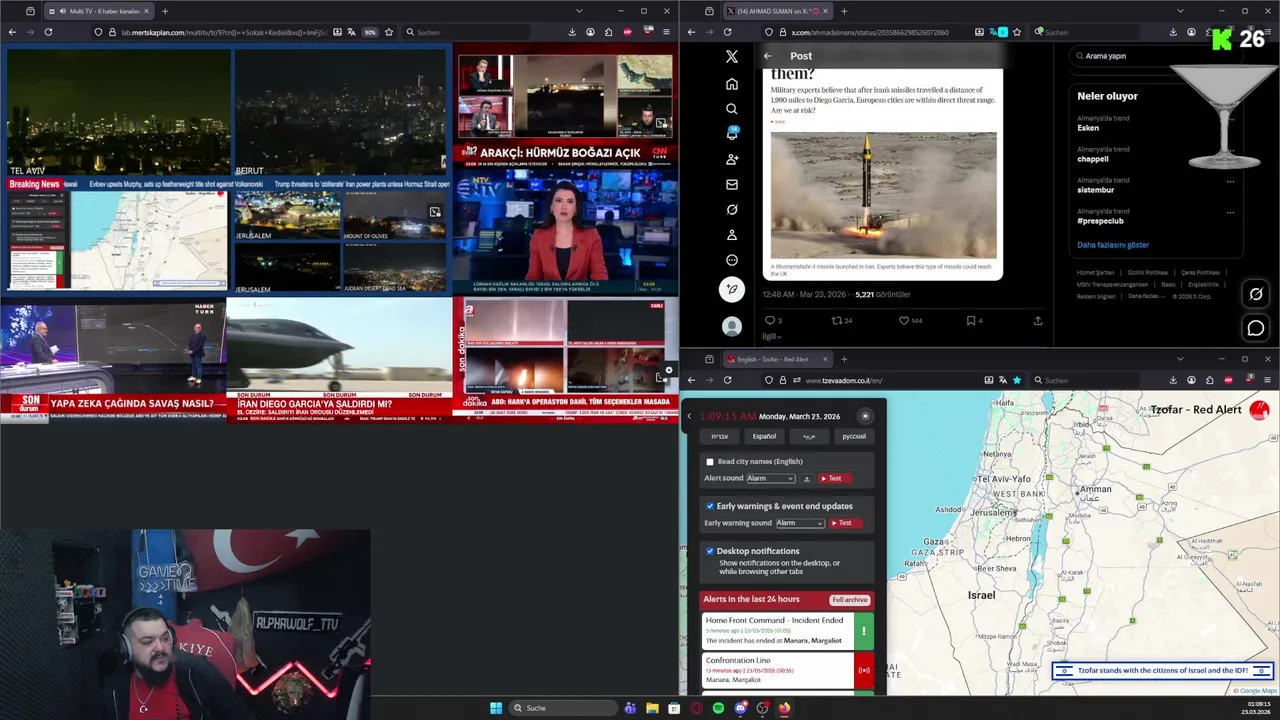The width and height of the screenshot is (1280, 720).
Task: Open the floating chat bubble button on X
Action: (1256, 328)
